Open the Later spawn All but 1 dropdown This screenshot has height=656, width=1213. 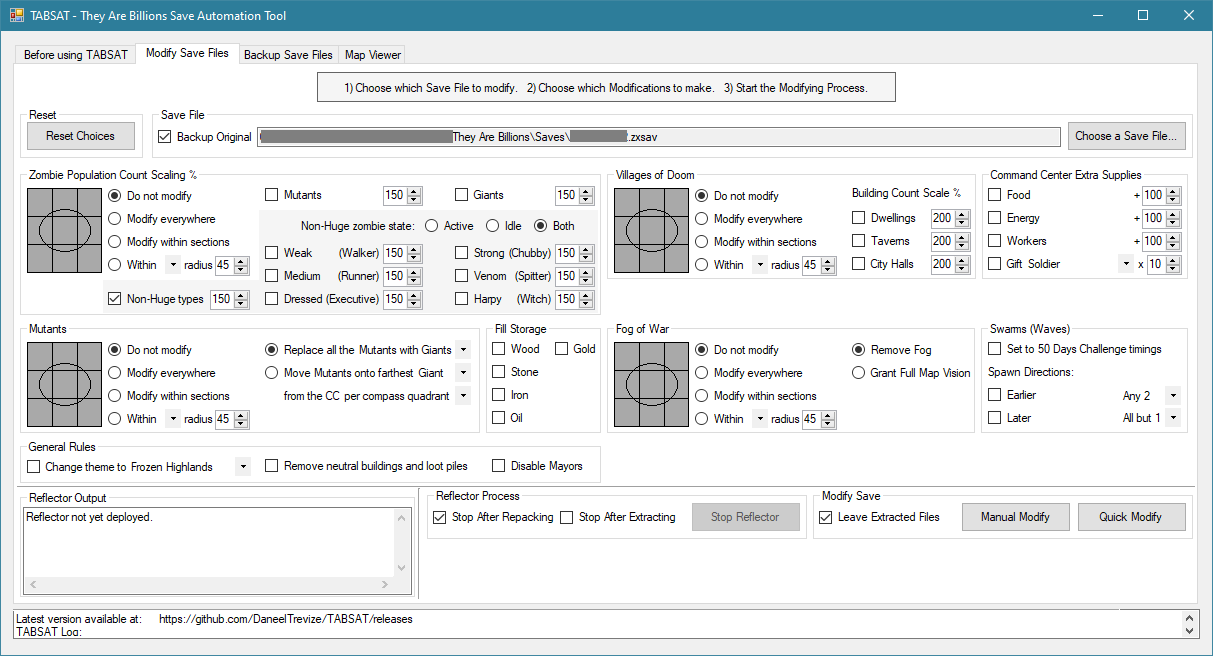(1173, 418)
